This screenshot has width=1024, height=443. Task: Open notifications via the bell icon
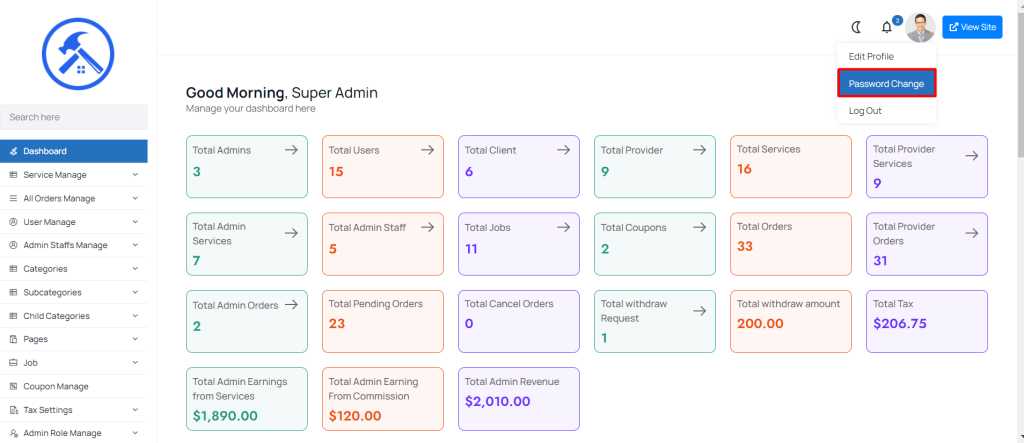point(886,27)
